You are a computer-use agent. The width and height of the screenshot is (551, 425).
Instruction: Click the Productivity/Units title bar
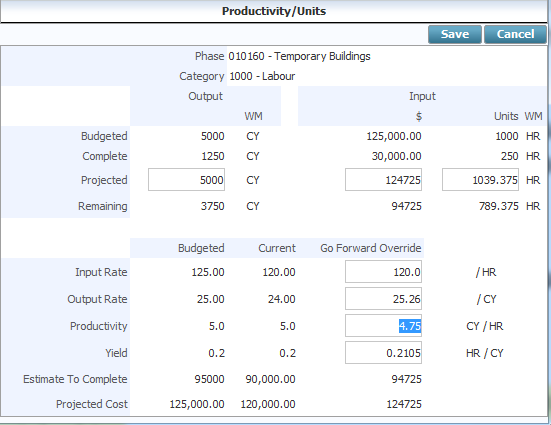tap(274, 11)
